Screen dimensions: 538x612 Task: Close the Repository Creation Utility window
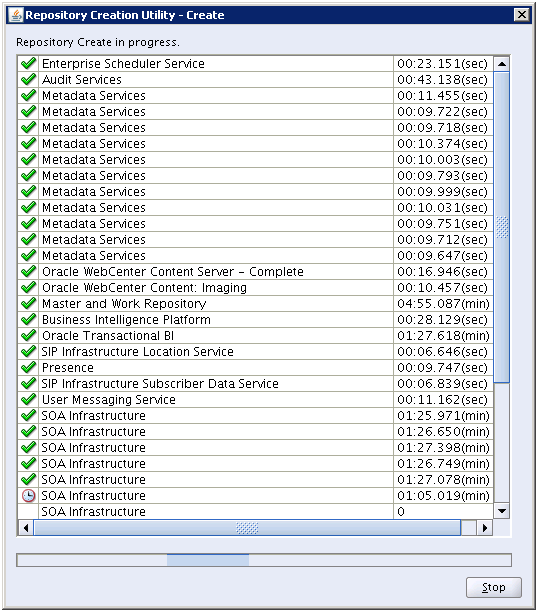522,15
